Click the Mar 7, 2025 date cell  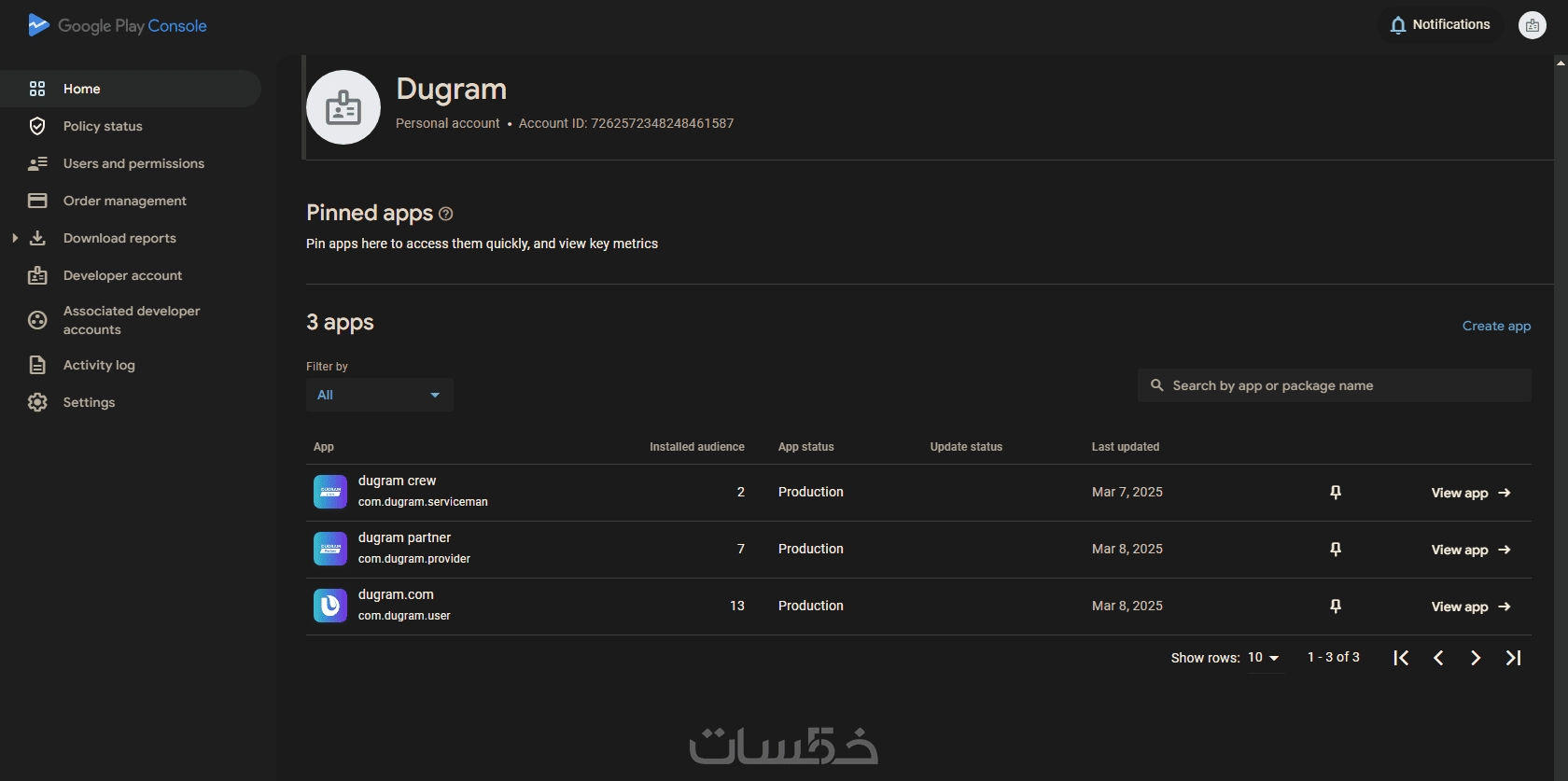pyautogui.click(x=1127, y=492)
